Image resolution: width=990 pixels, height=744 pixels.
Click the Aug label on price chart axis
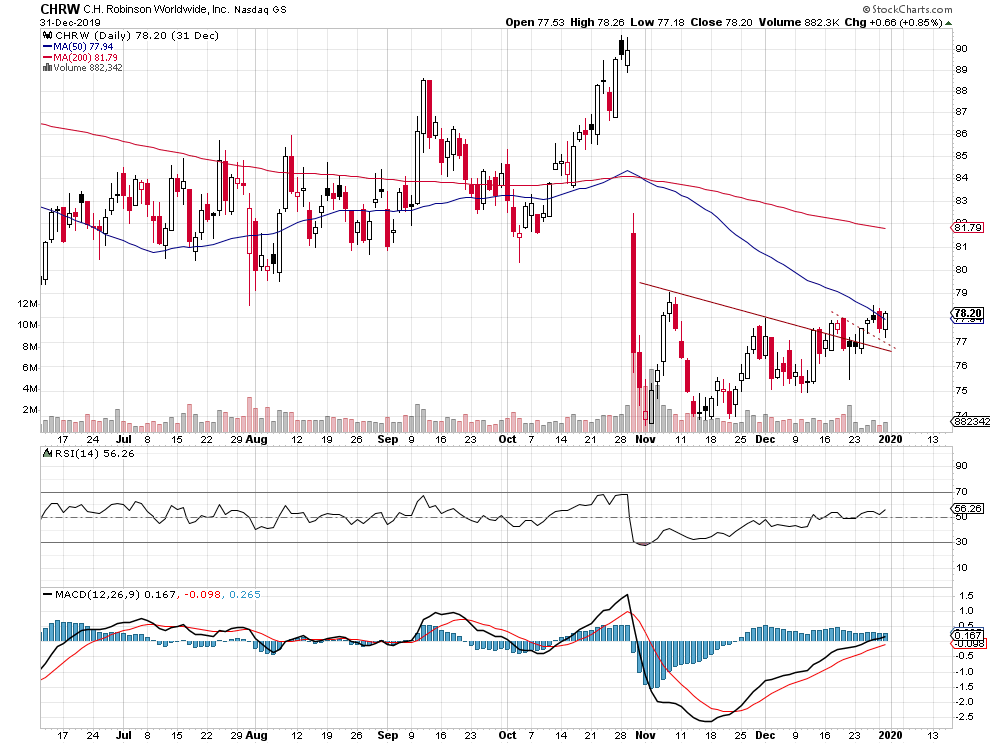[x=256, y=439]
